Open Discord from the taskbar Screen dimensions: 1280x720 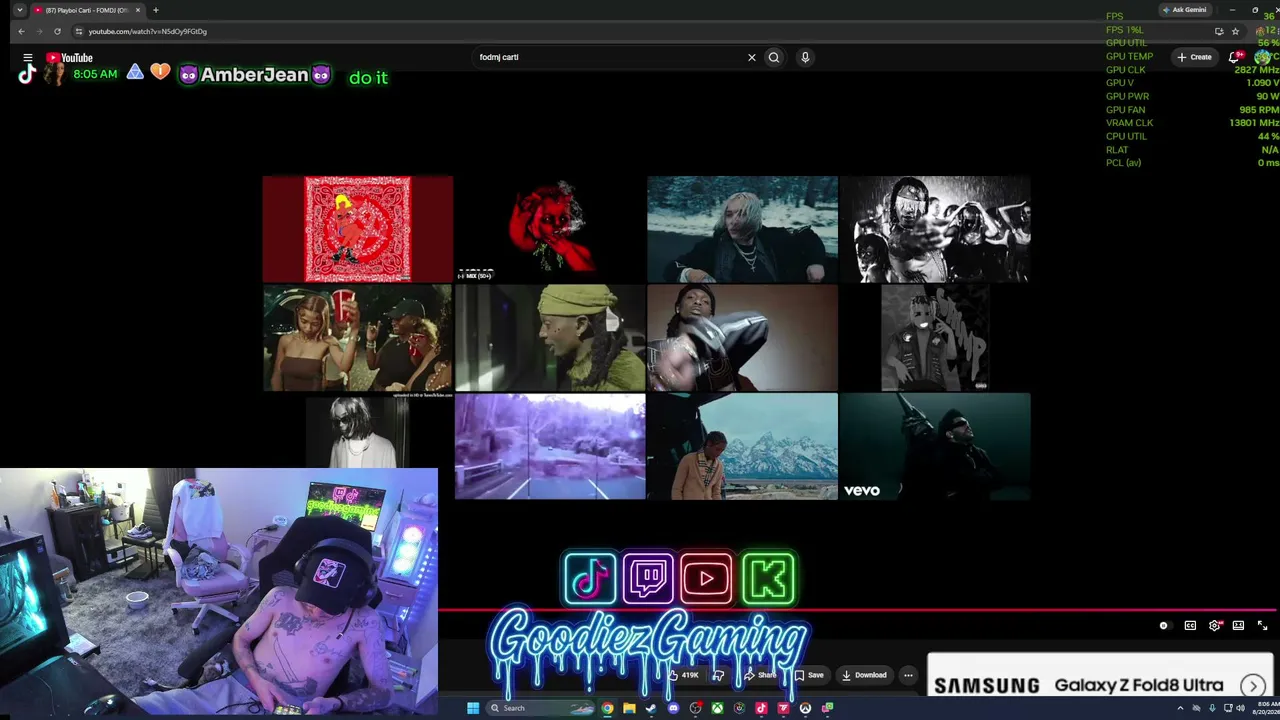tap(673, 708)
